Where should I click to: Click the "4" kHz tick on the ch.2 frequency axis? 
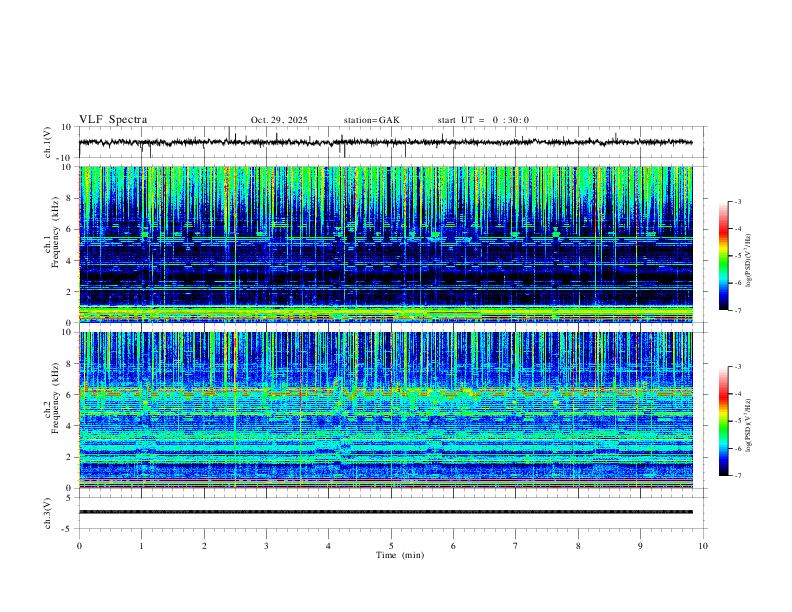point(69,426)
